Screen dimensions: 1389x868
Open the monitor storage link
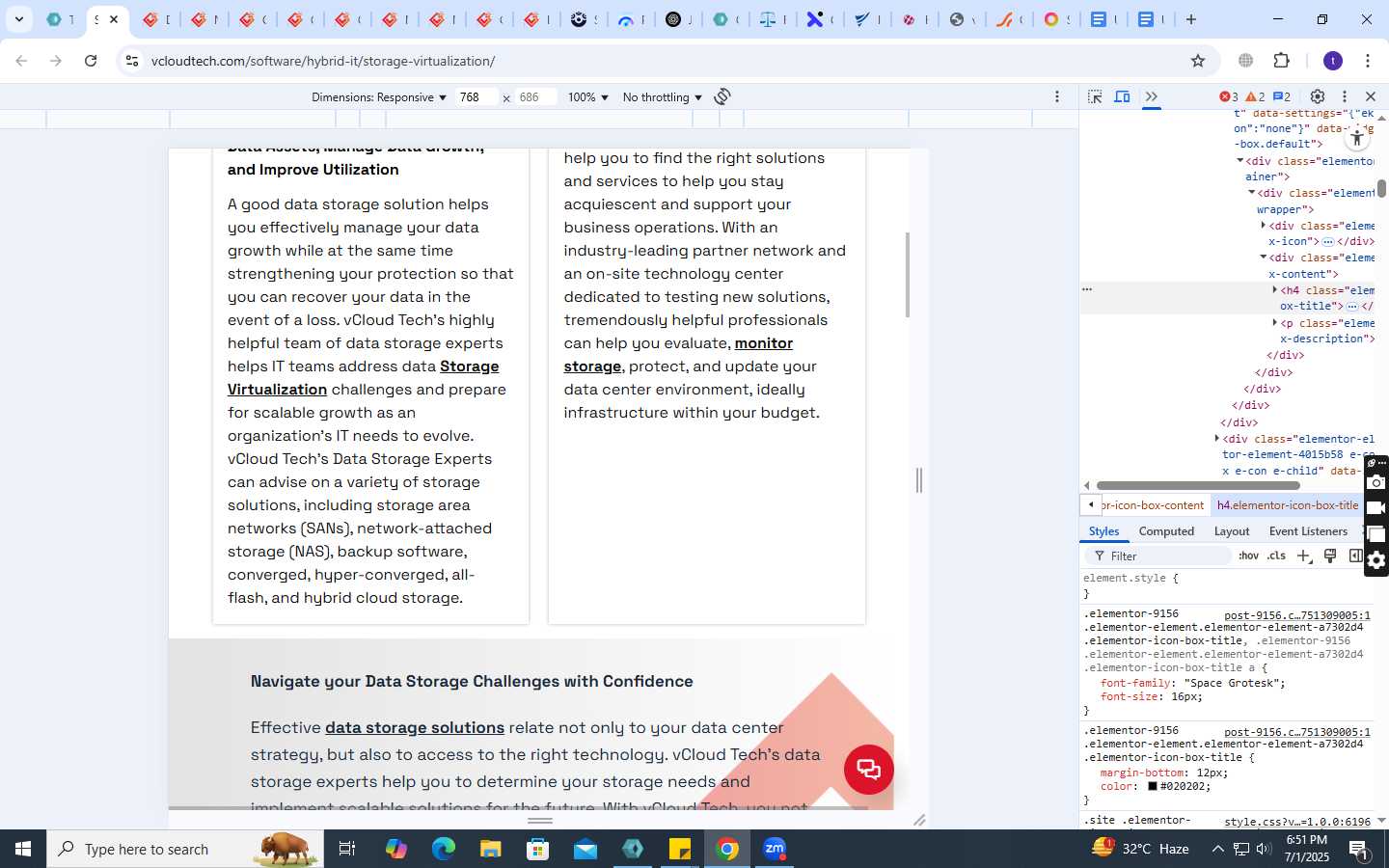point(678,355)
